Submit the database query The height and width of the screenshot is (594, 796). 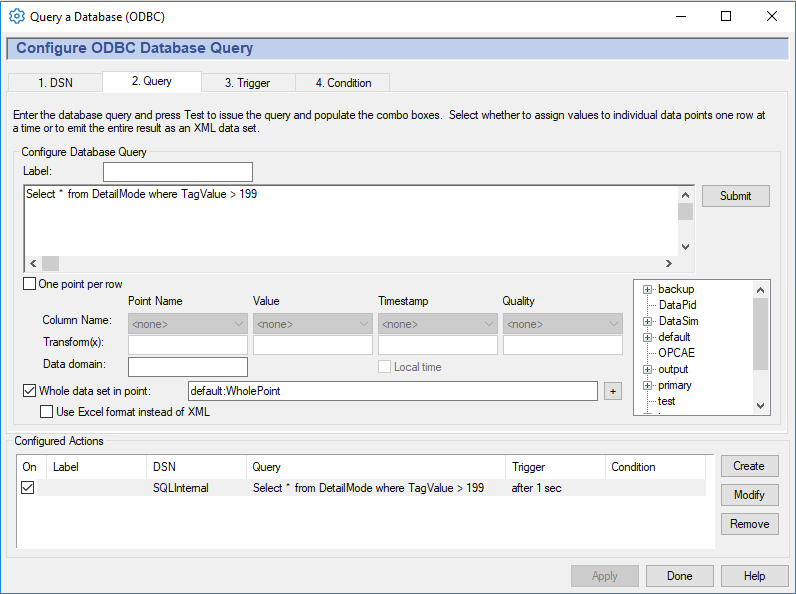click(x=736, y=196)
